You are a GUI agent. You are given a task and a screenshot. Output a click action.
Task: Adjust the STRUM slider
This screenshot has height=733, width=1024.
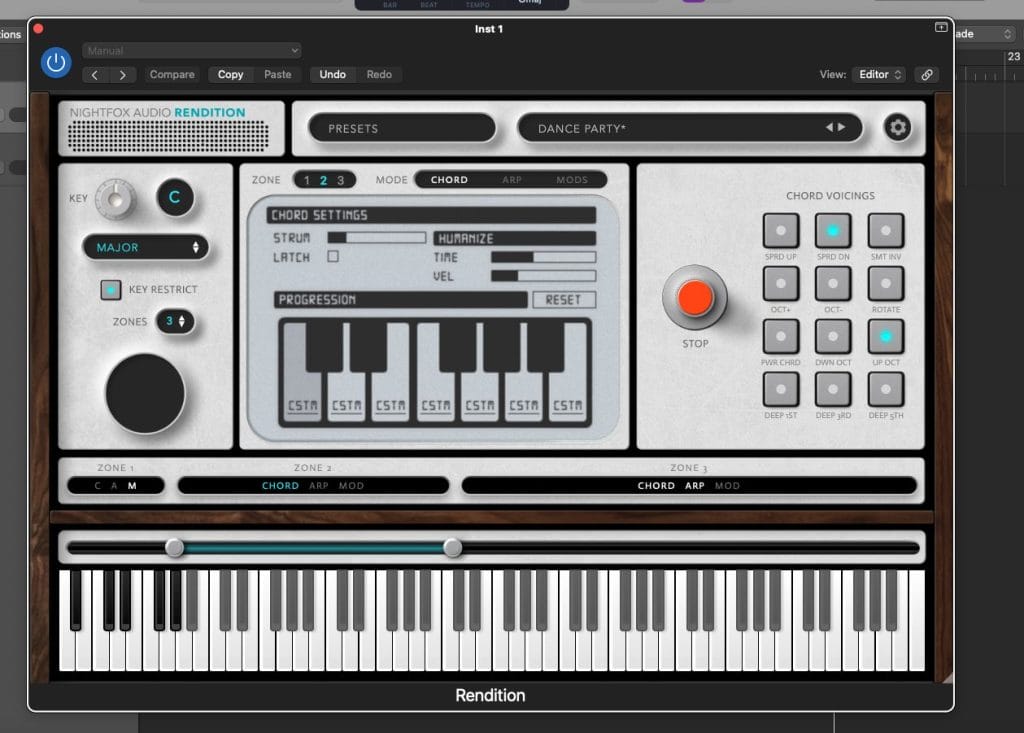click(x=377, y=237)
